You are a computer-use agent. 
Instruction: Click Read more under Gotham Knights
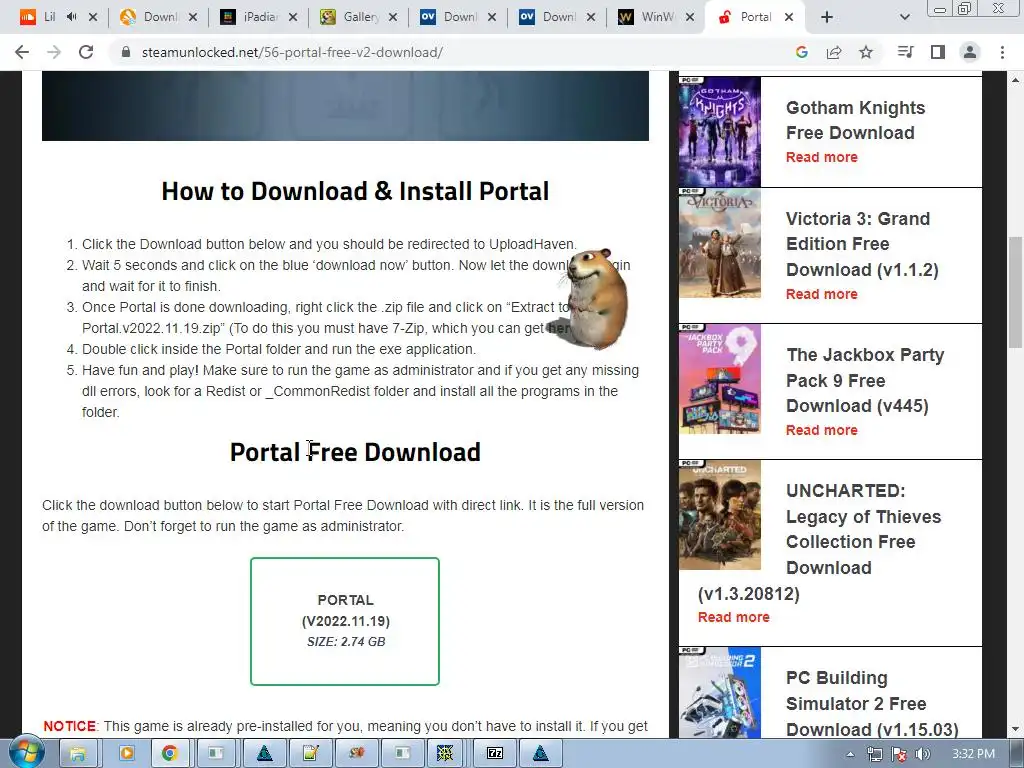pyautogui.click(x=822, y=157)
